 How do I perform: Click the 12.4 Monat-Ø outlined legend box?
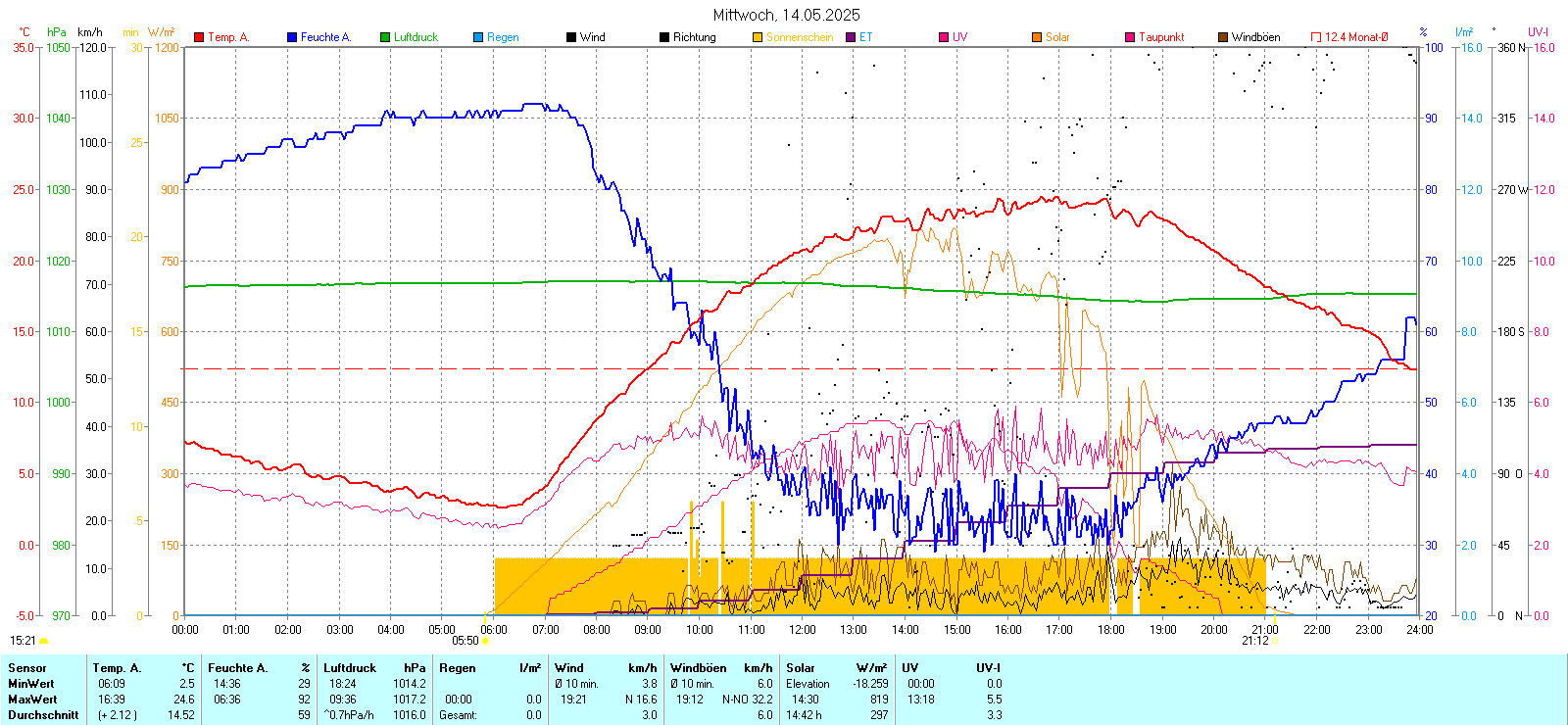[x=1316, y=37]
